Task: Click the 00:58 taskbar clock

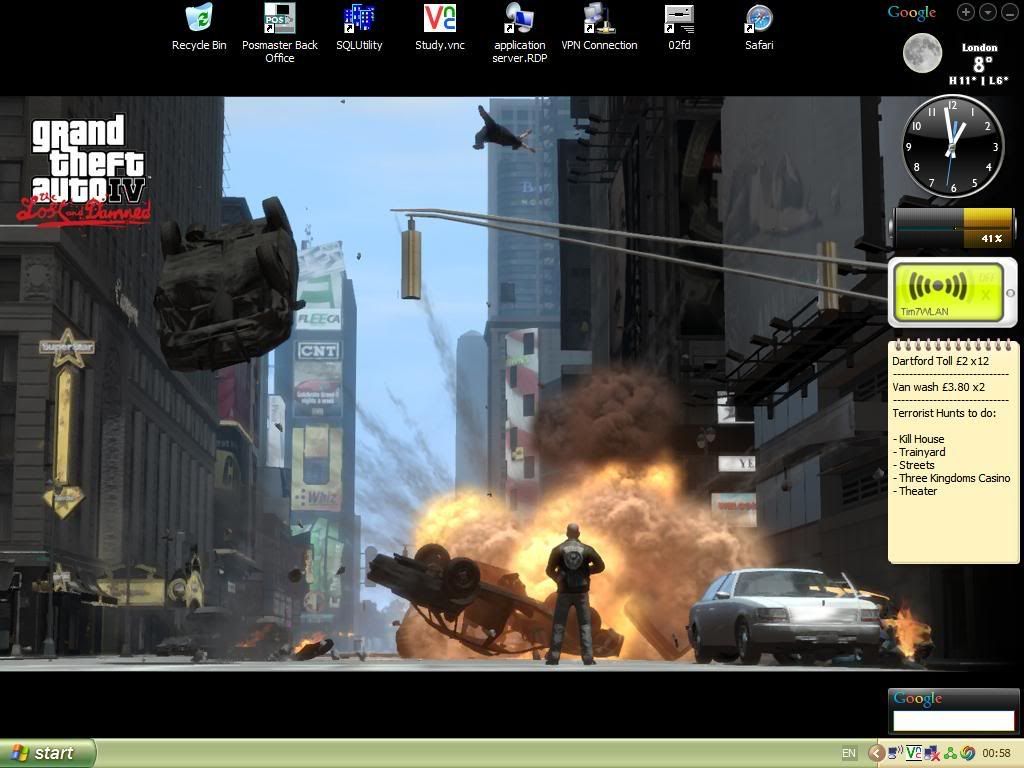Action: (x=997, y=753)
